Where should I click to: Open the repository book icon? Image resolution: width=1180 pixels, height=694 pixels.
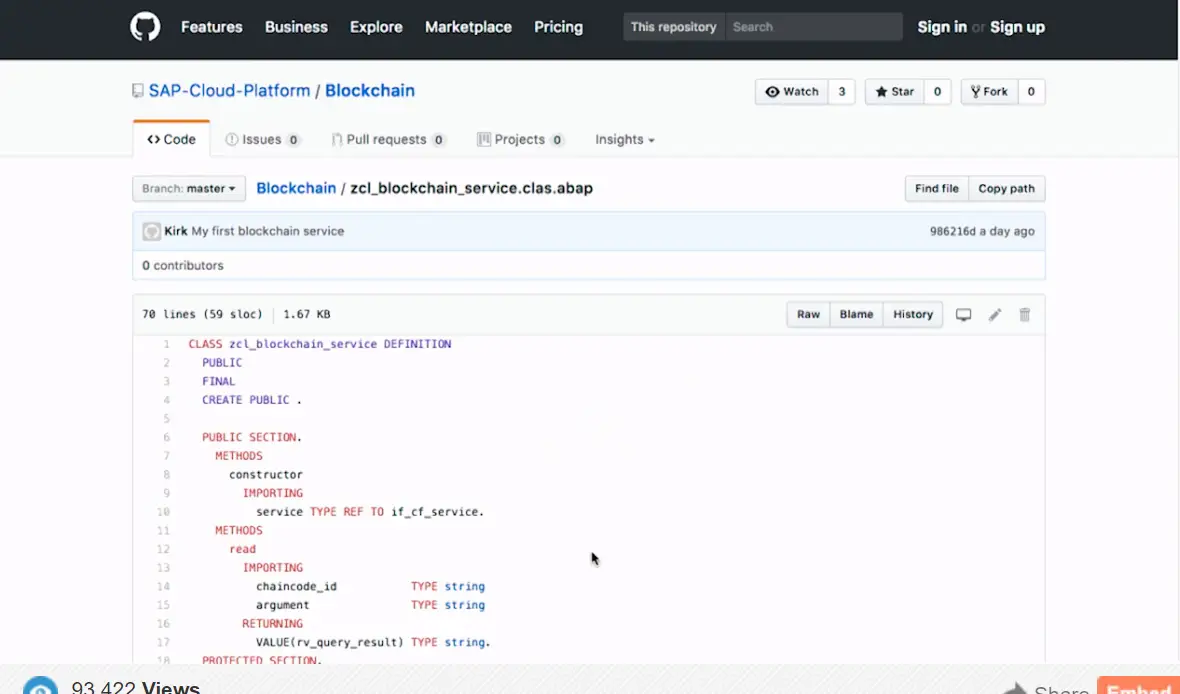138,91
